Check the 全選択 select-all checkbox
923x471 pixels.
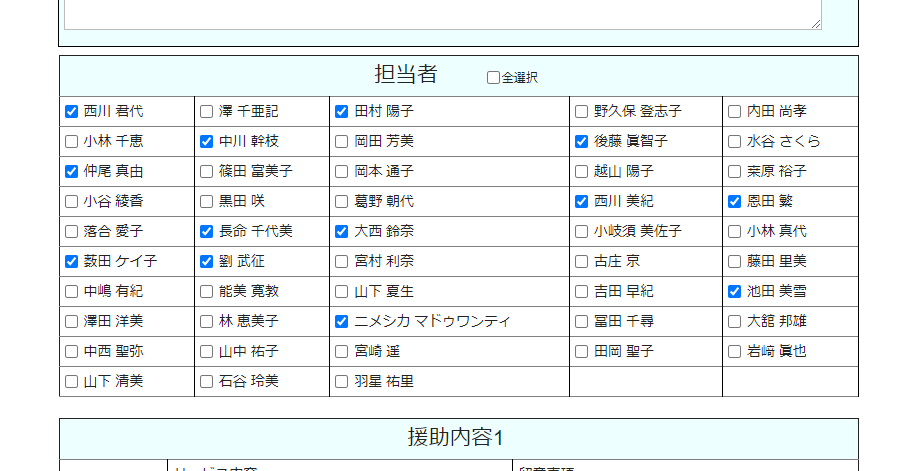click(493, 78)
